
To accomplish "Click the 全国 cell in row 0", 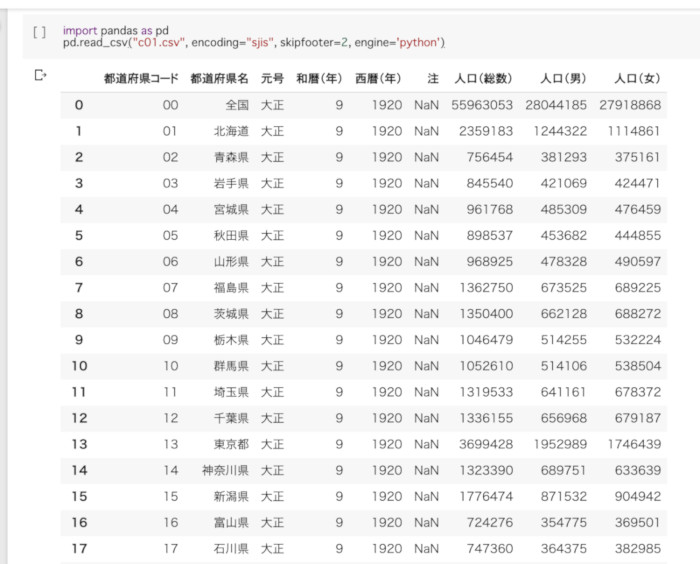I will click(237, 105).
